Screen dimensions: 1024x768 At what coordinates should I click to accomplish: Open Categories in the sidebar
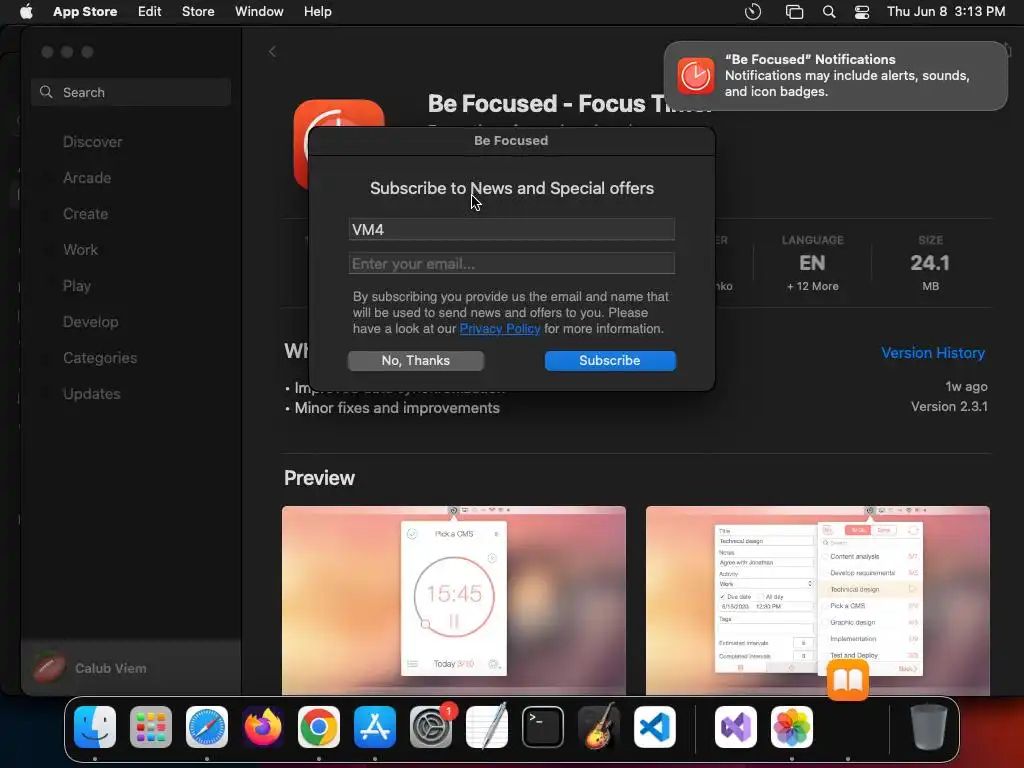point(100,357)
